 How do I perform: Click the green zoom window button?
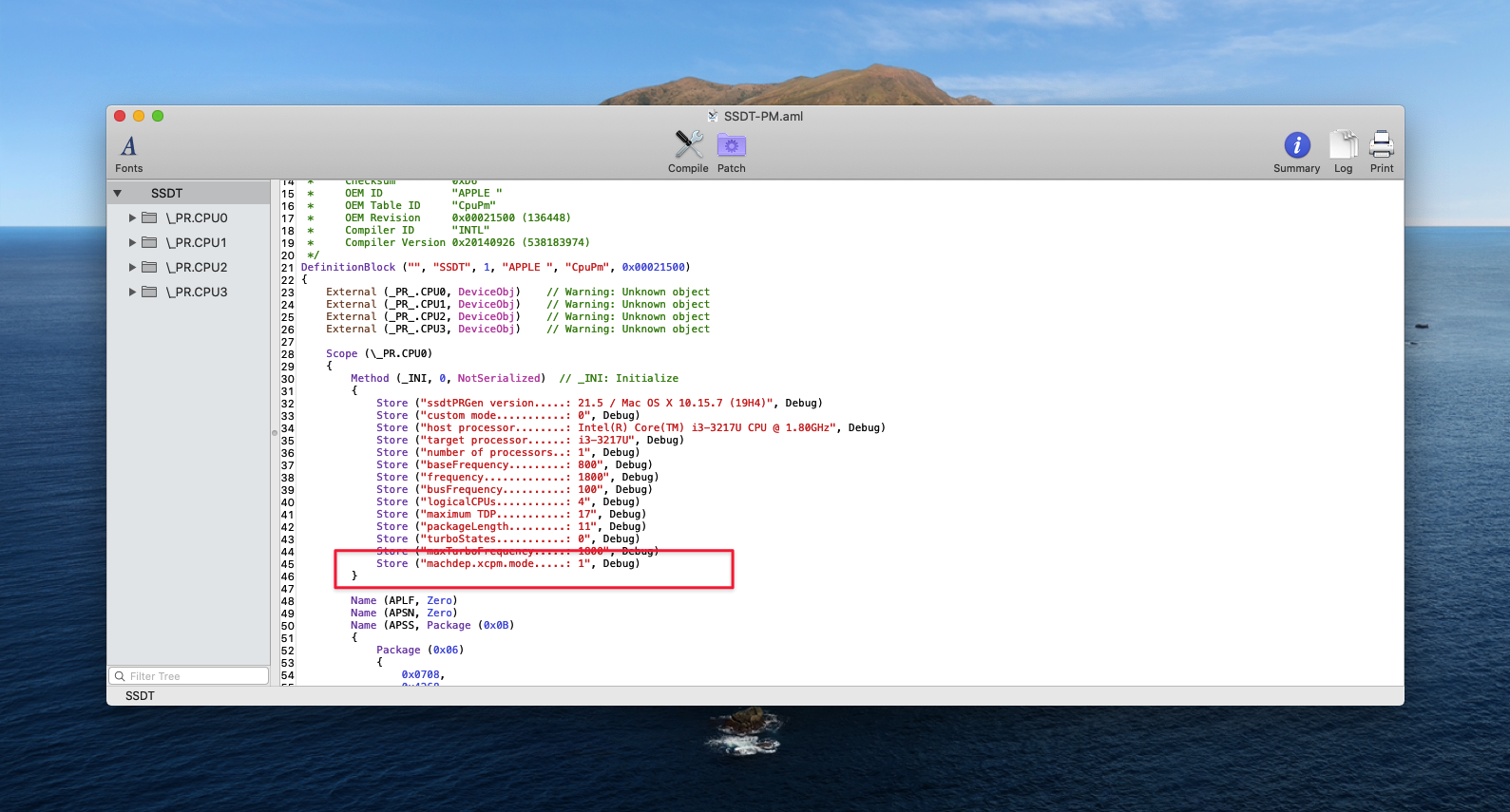tap(158, 116)
